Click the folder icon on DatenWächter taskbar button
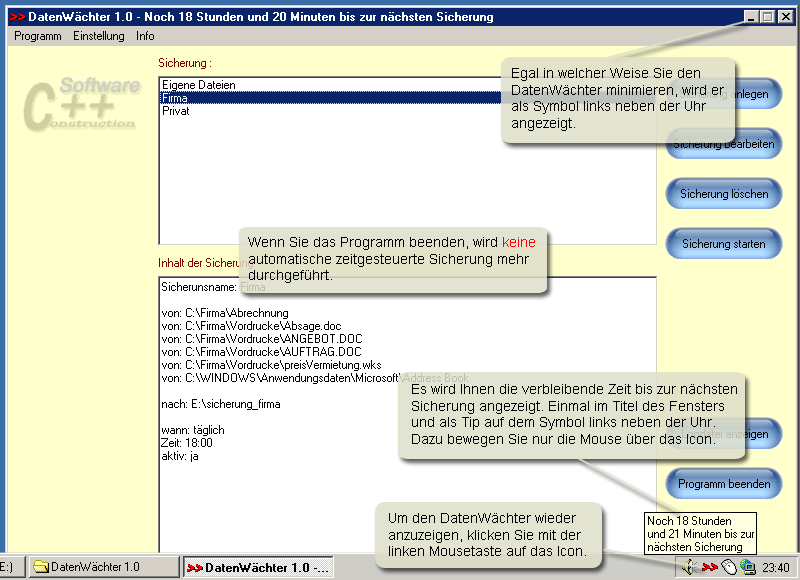This screenshot has width=800, height=580. click(41, 567)
